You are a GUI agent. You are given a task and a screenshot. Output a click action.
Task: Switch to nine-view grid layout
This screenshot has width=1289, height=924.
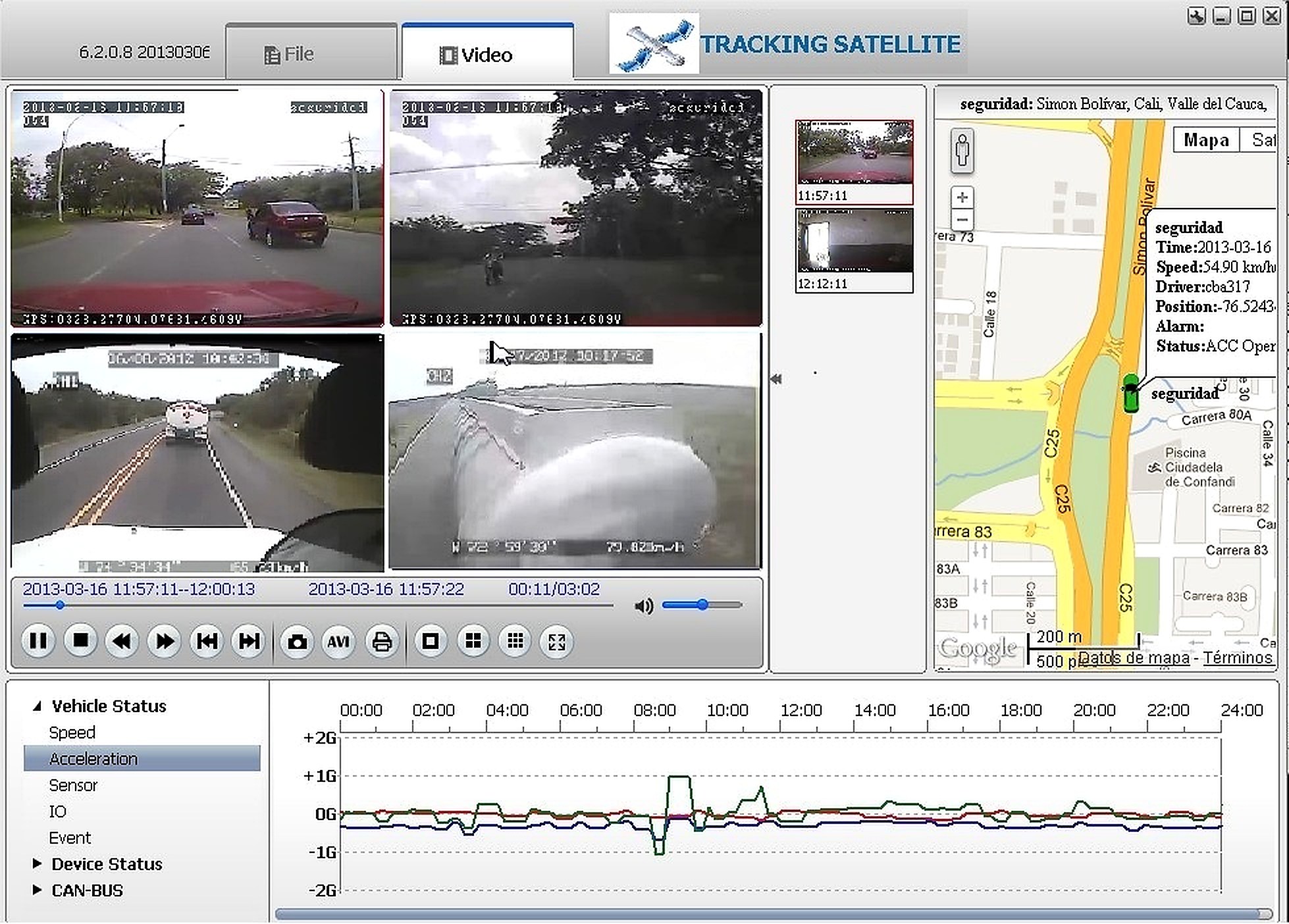pyautogui.click(x=515, y=642)
